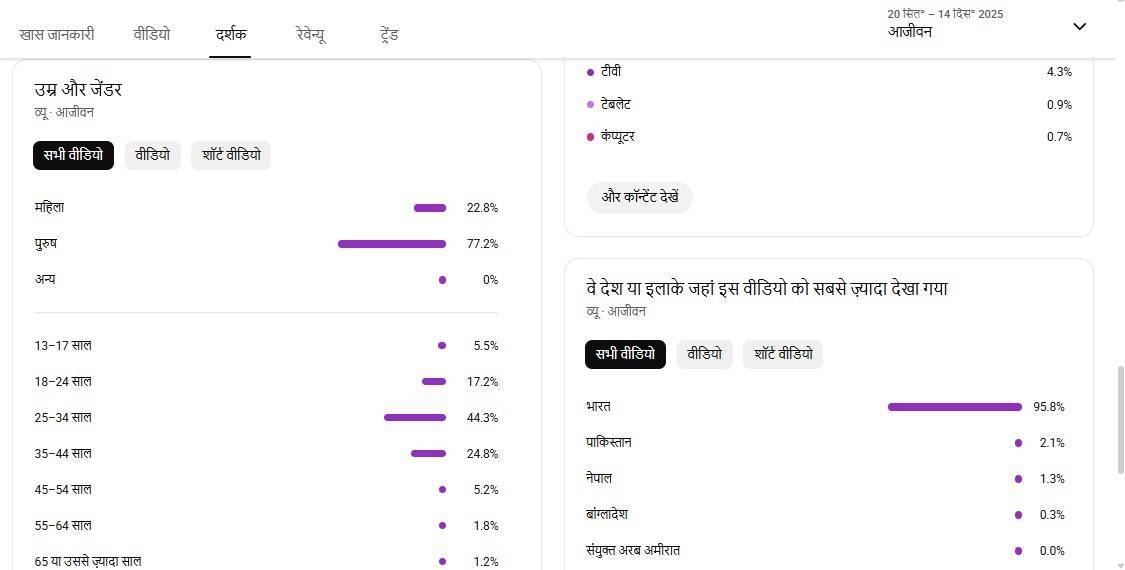Select सभी वीडियो chip in countries card
Screen dimensions: 1125x570
625,354
